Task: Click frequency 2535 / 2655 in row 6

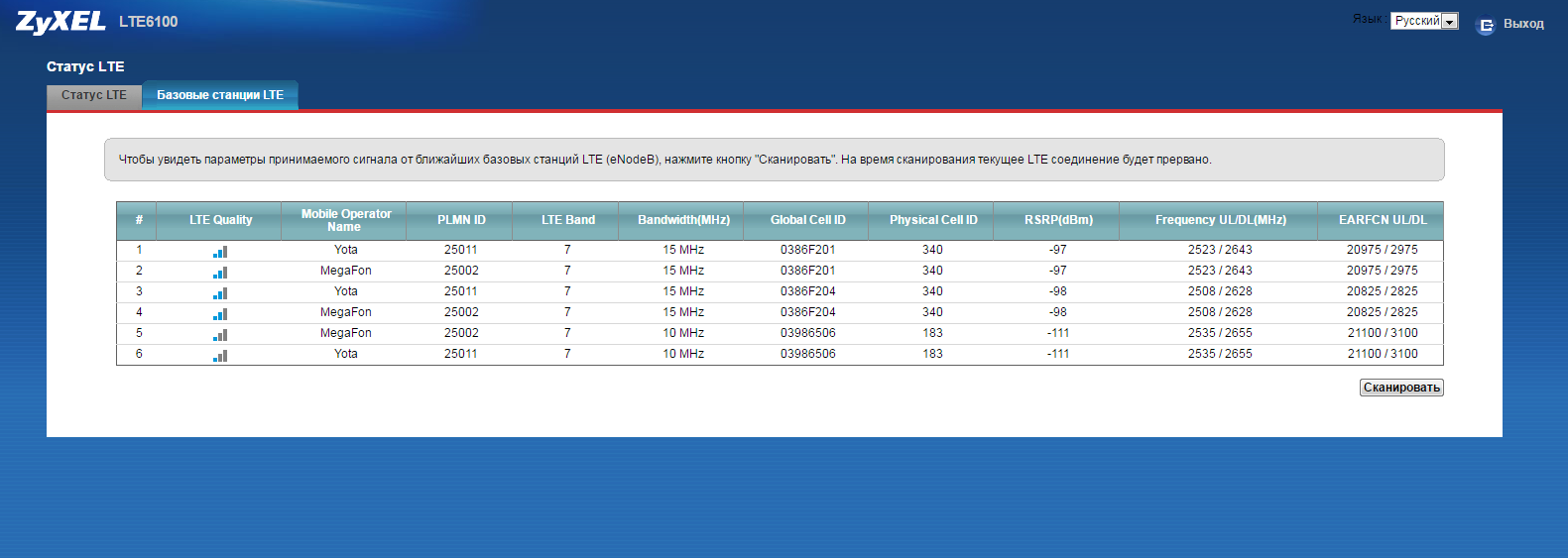Action: (1220, 354)
